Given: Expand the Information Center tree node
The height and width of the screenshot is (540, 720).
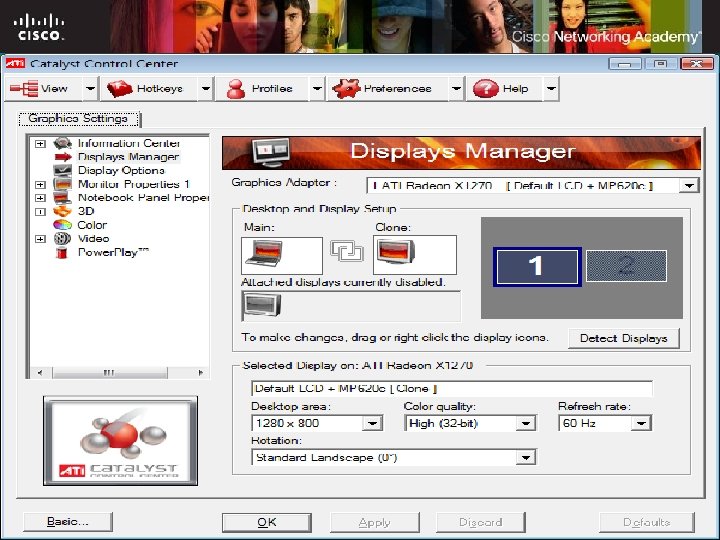Looking at the screenshot, I should [x=40, y=144].
